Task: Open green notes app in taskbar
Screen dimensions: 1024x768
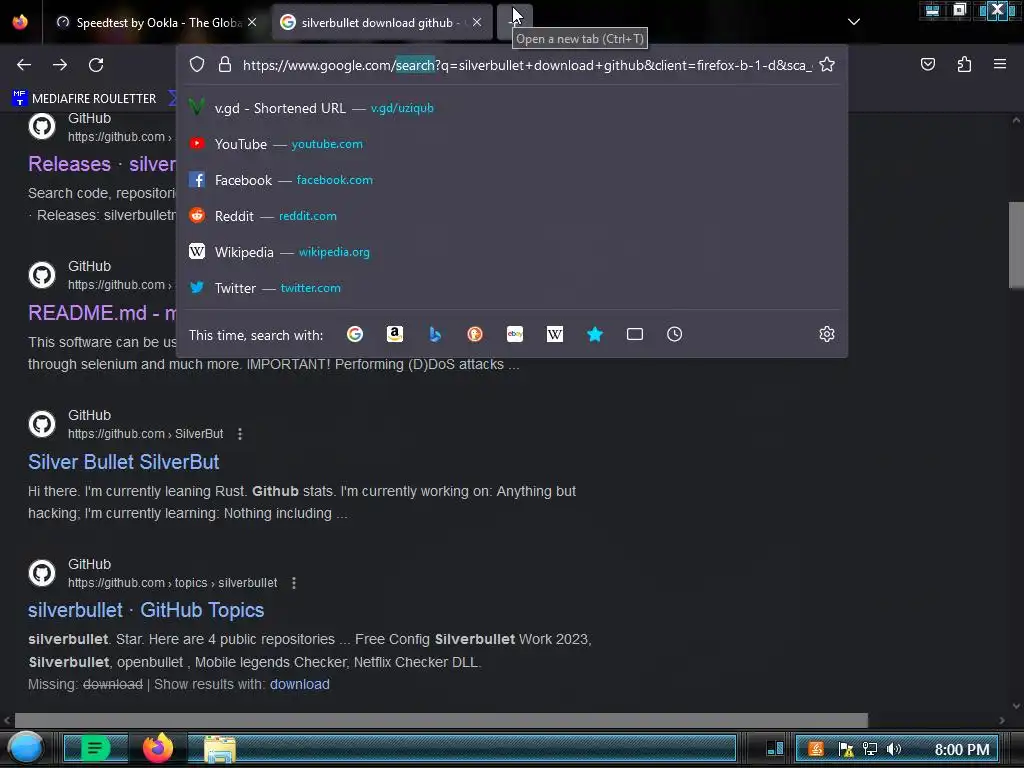Action: pos(95,748)
